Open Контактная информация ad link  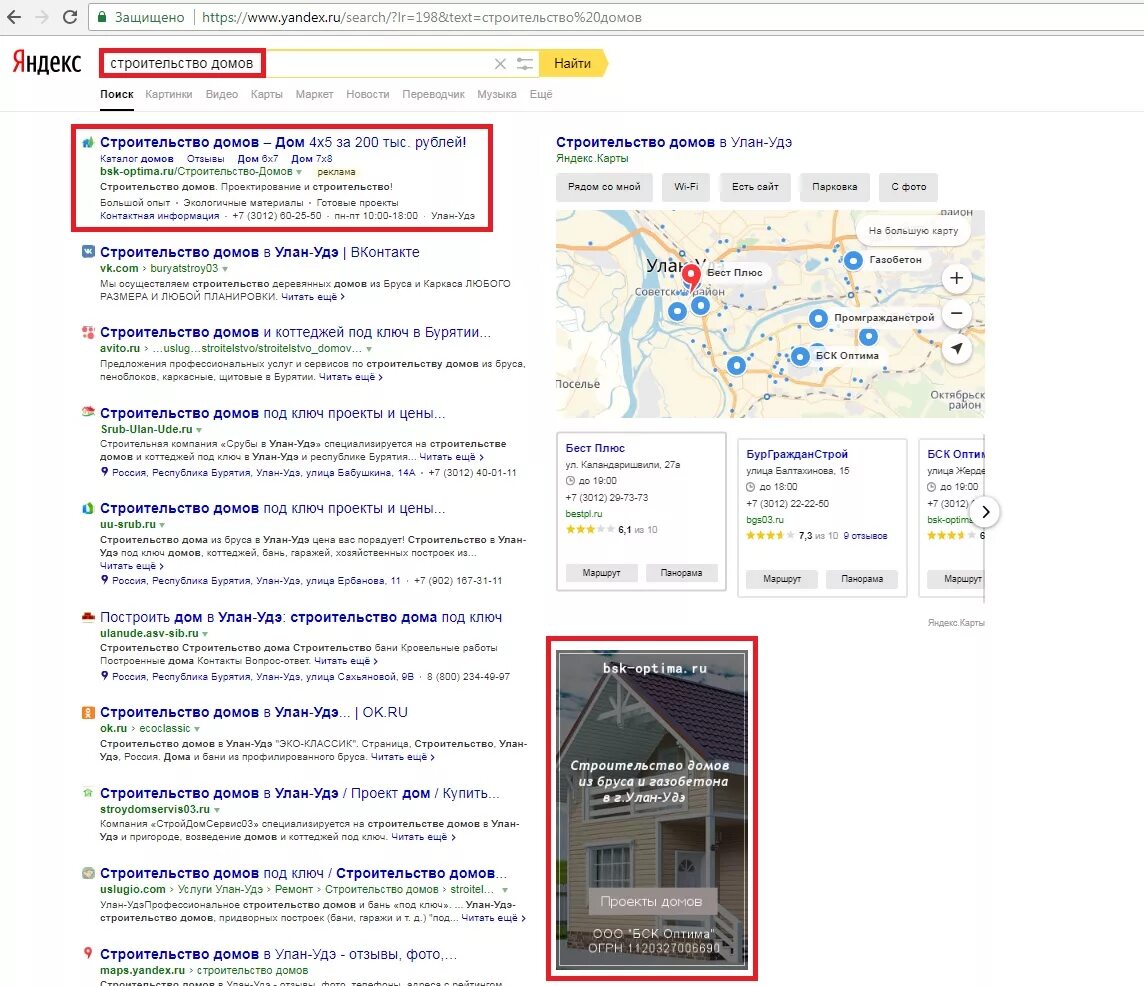(160, 216)
